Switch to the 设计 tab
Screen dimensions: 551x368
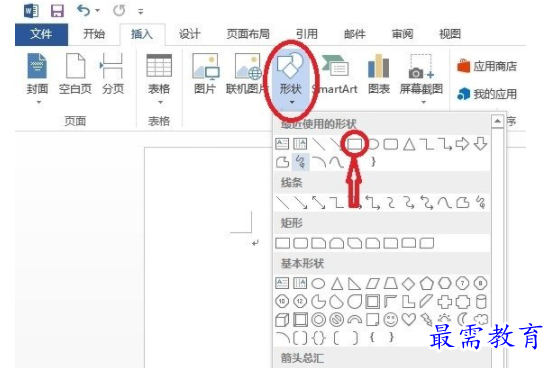(x=189, y=34)
